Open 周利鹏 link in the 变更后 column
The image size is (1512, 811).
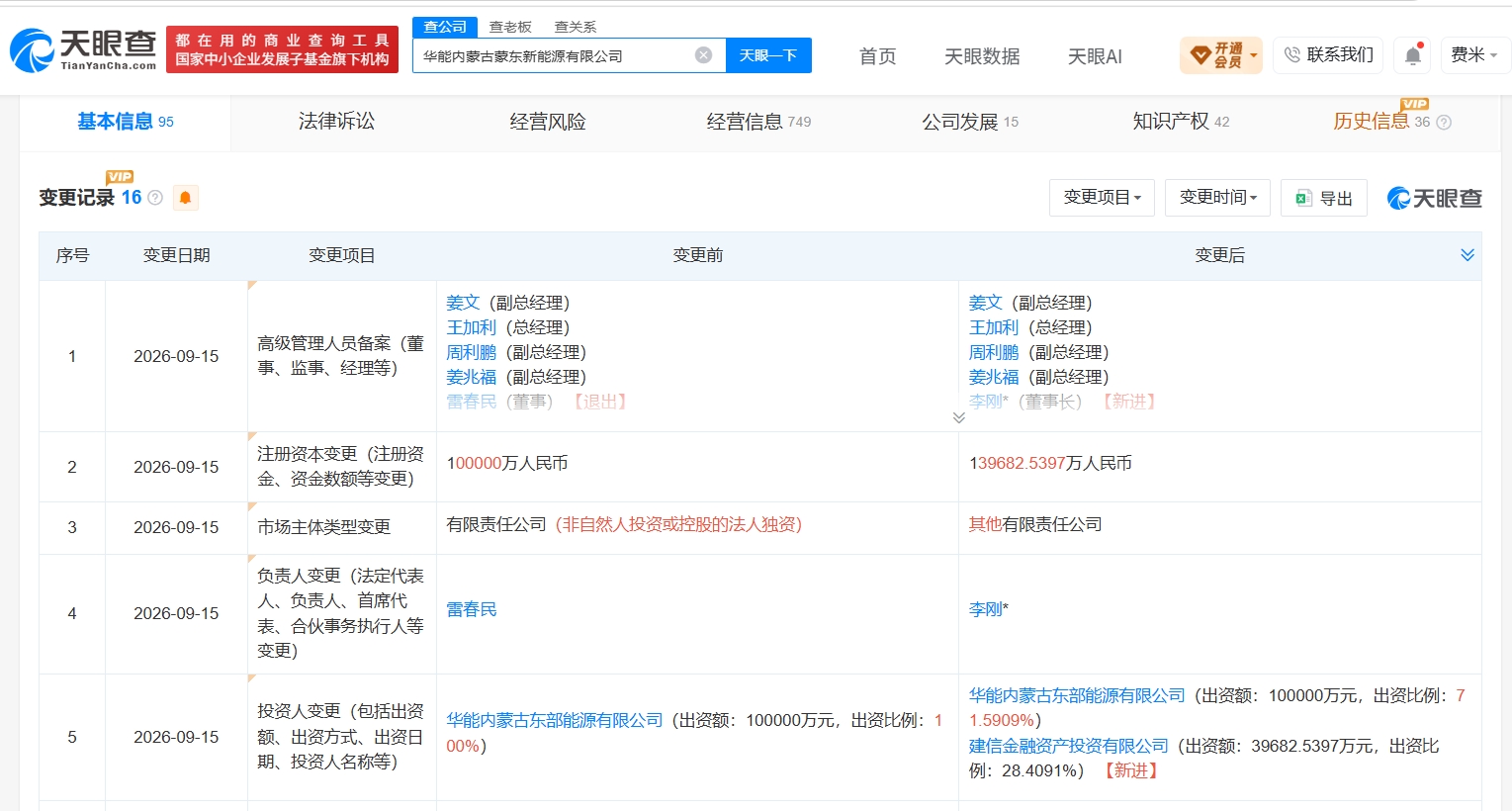(x=994, y=352)
